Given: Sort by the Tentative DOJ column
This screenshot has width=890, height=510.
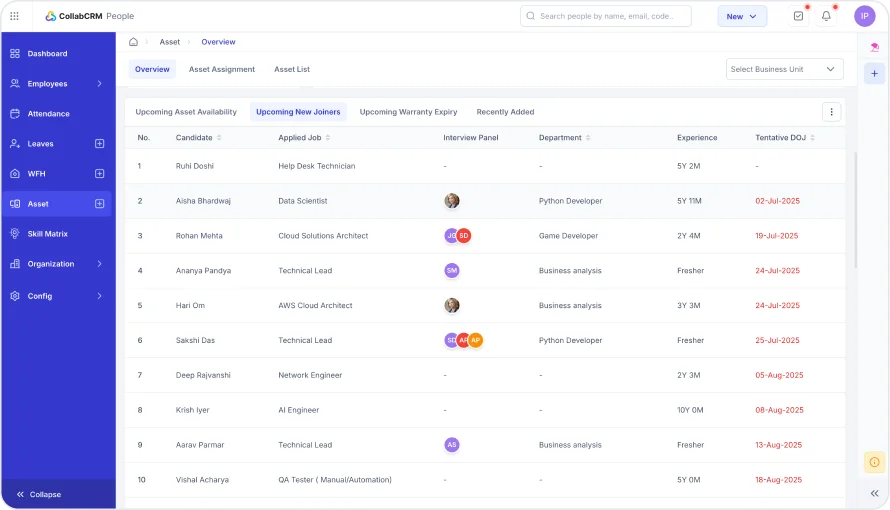Looking at the screenshot, I should [812, 137].
